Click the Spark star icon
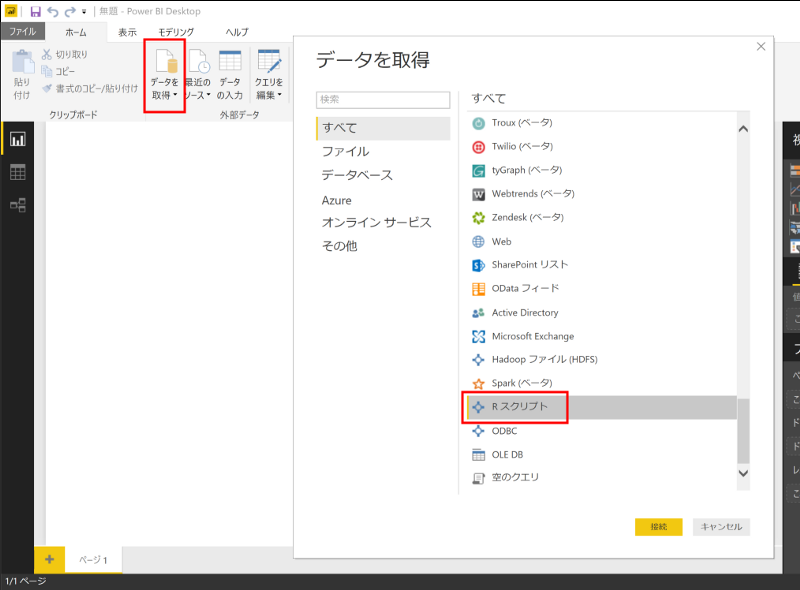 (x=478, y=383)
